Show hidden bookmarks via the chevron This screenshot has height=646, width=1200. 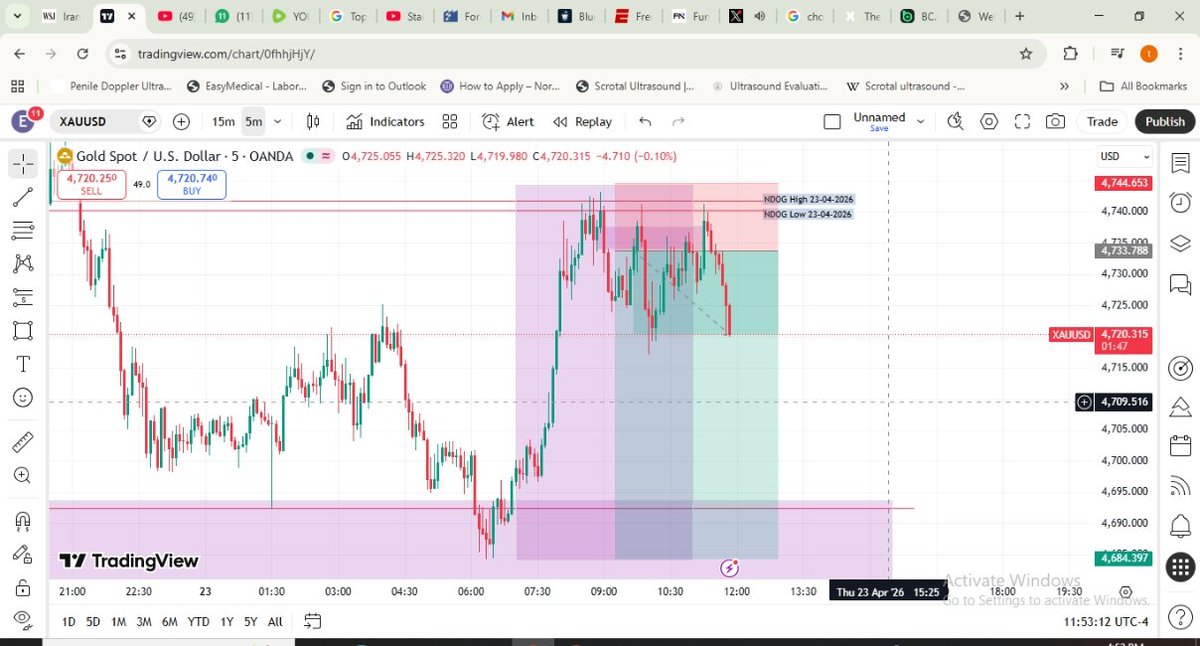(1065, 86)
